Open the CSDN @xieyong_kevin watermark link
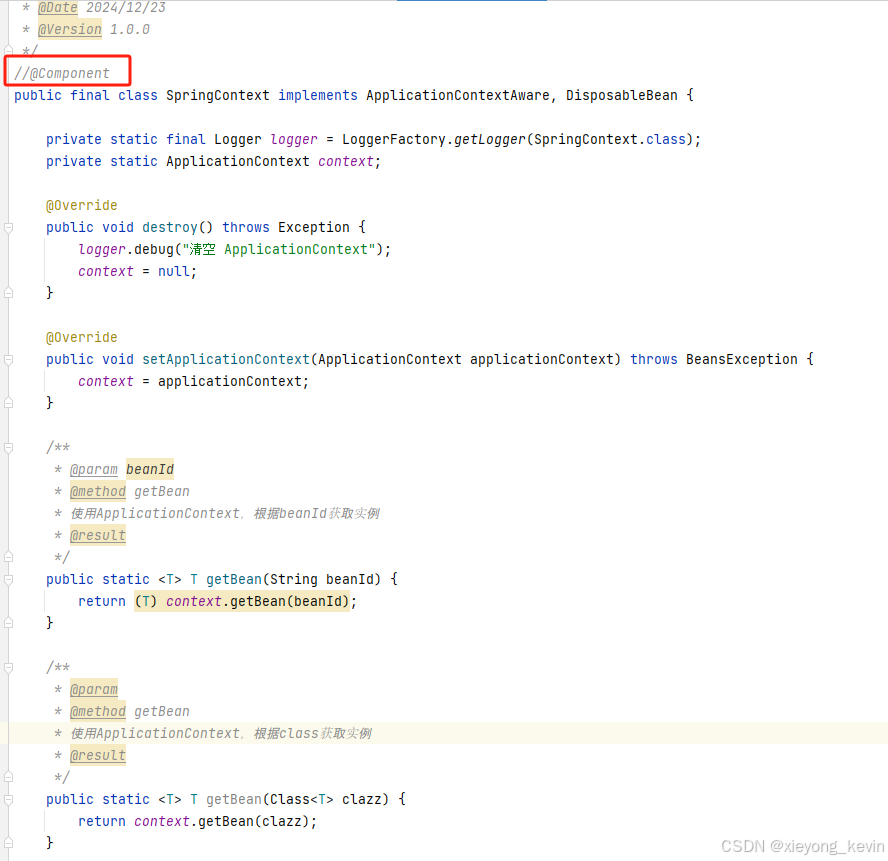 [801, 845]
